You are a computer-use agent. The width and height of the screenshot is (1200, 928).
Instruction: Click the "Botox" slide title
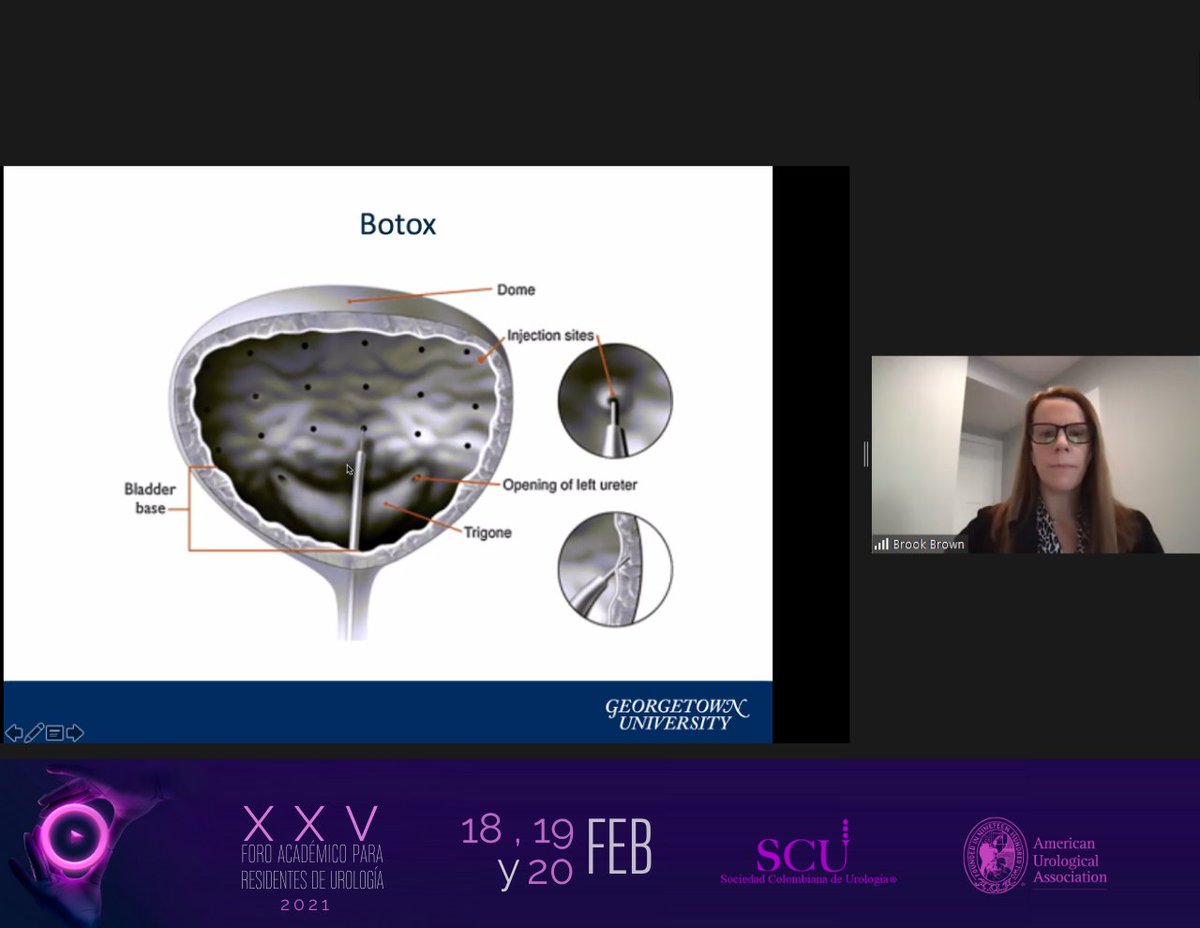click(x=398, y=224)
